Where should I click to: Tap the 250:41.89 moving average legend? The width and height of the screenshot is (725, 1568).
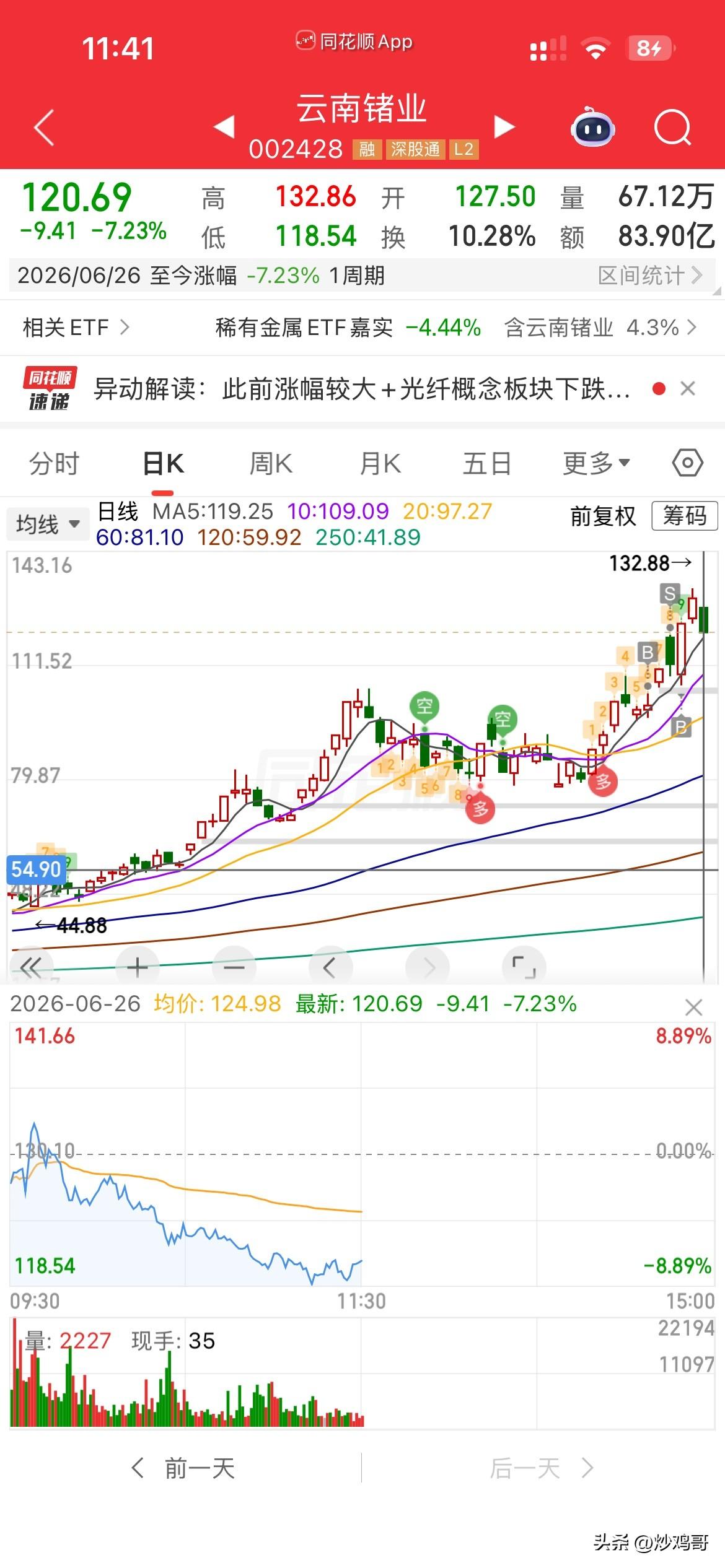click(367, 537)
